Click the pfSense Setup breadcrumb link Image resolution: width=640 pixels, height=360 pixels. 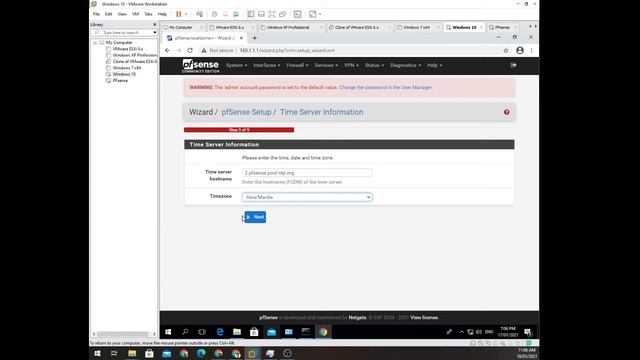coord(246,112)
